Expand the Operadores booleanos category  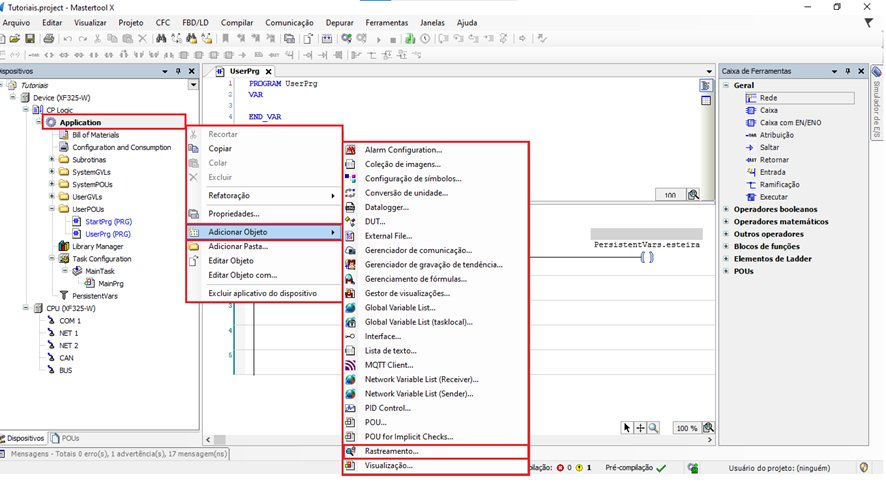pos(726,209)
